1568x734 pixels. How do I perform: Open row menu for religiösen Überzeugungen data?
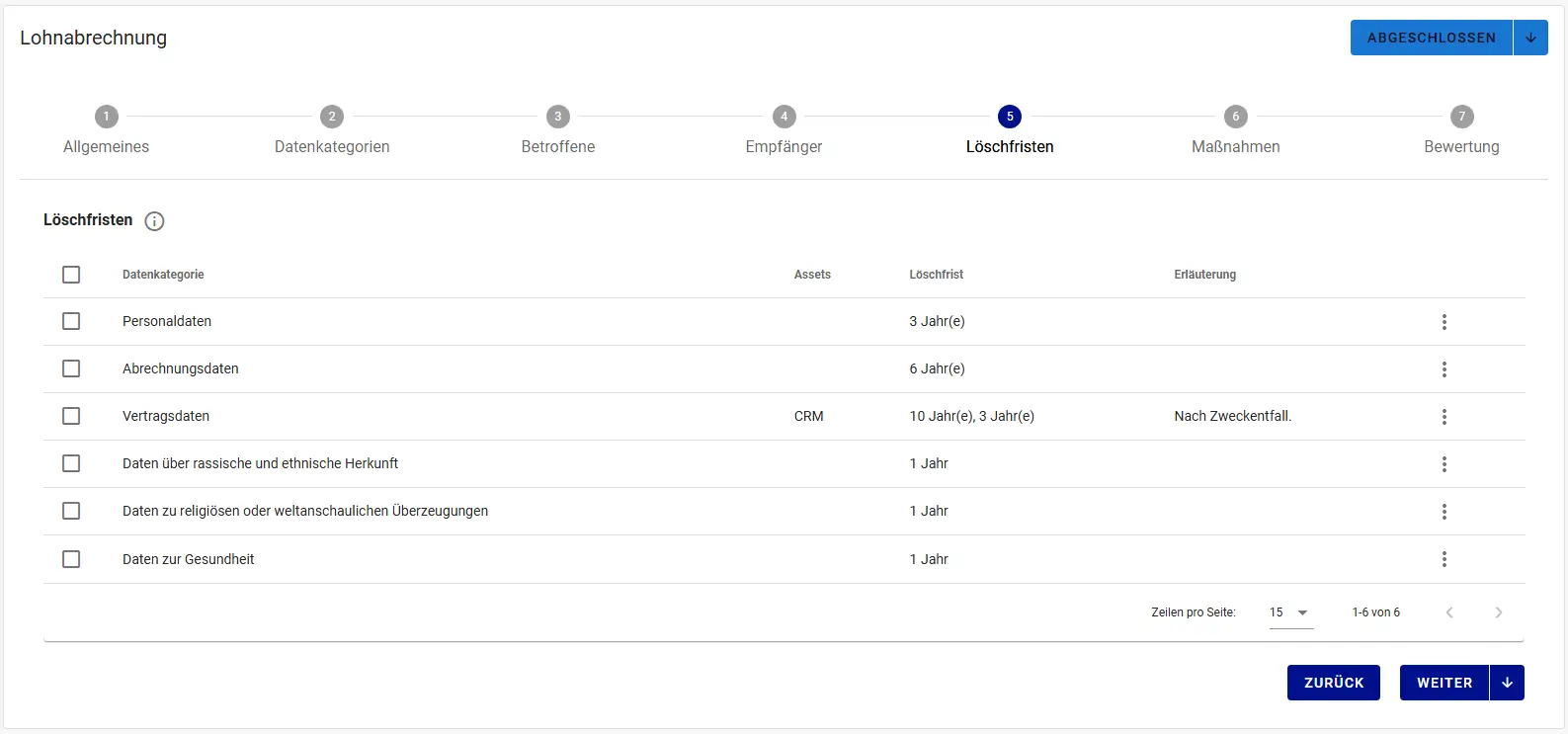pos(1444,512)
